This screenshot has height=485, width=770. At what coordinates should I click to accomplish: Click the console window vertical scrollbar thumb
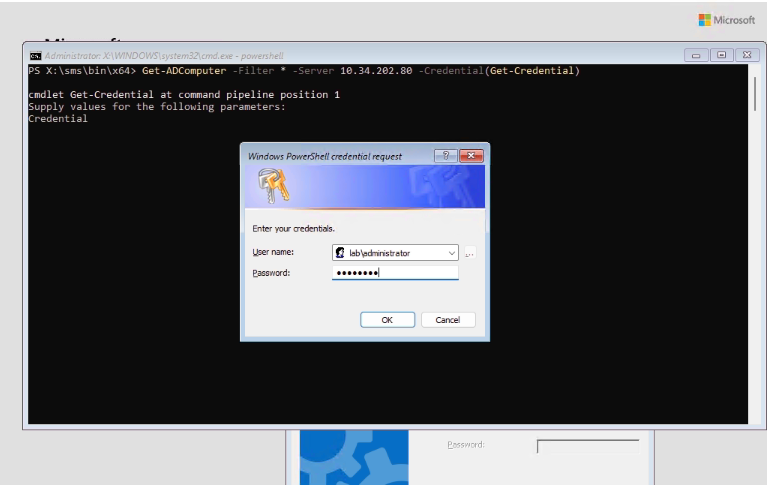click(755, 93)
